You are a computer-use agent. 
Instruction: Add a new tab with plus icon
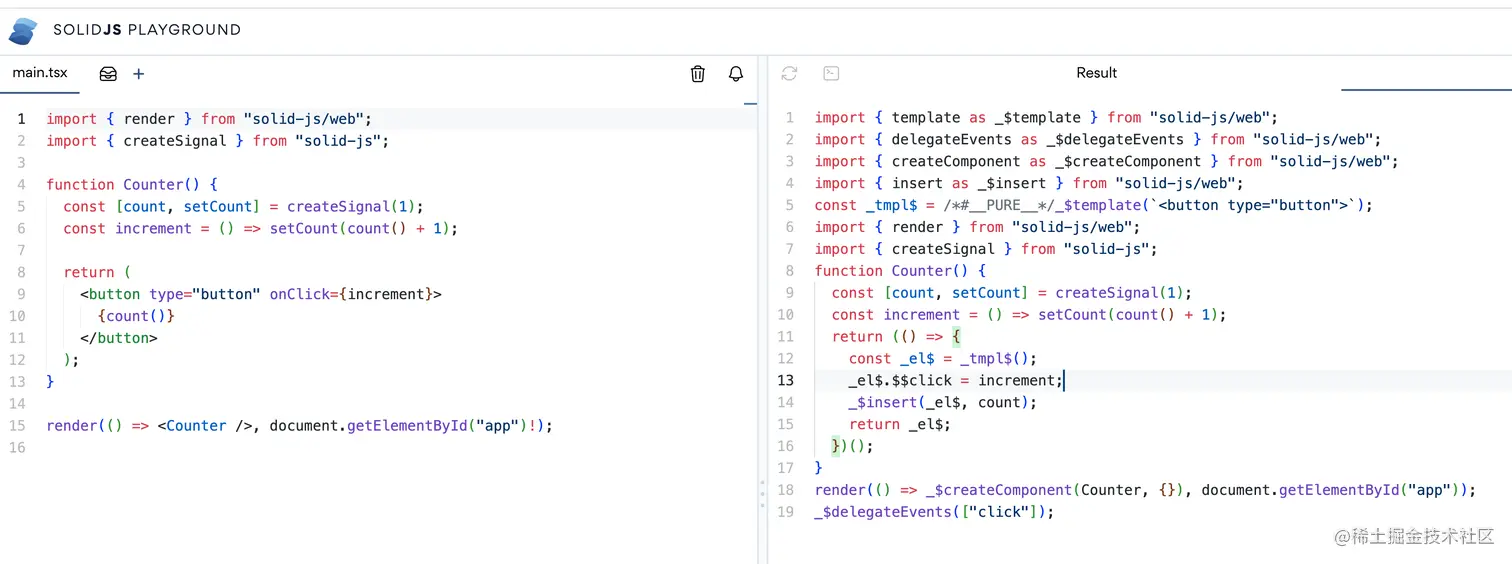coord(139,74)
